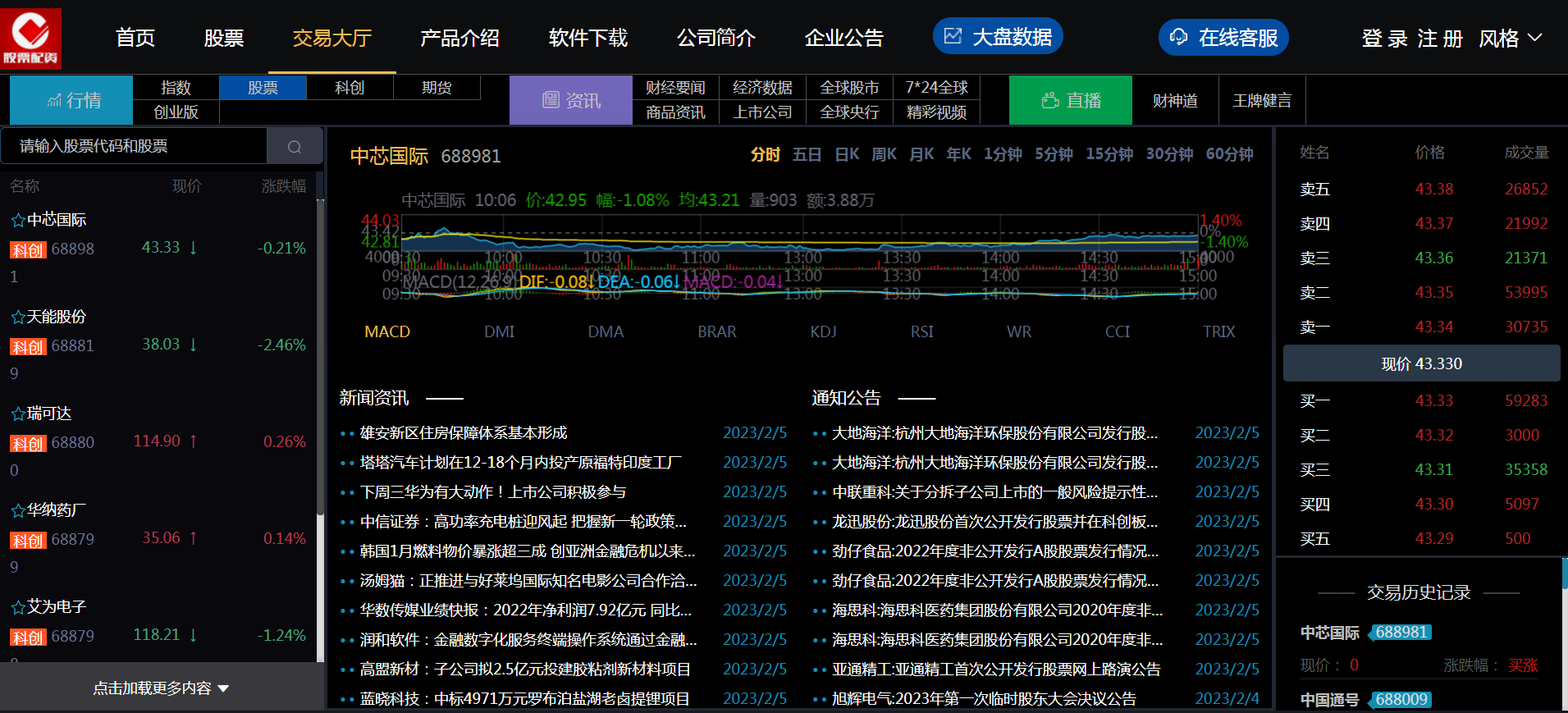The width and height of the screenshot is (1568, 713).
Task: Open 王牌健言 live channel
Action: (x=1263, y=100)
